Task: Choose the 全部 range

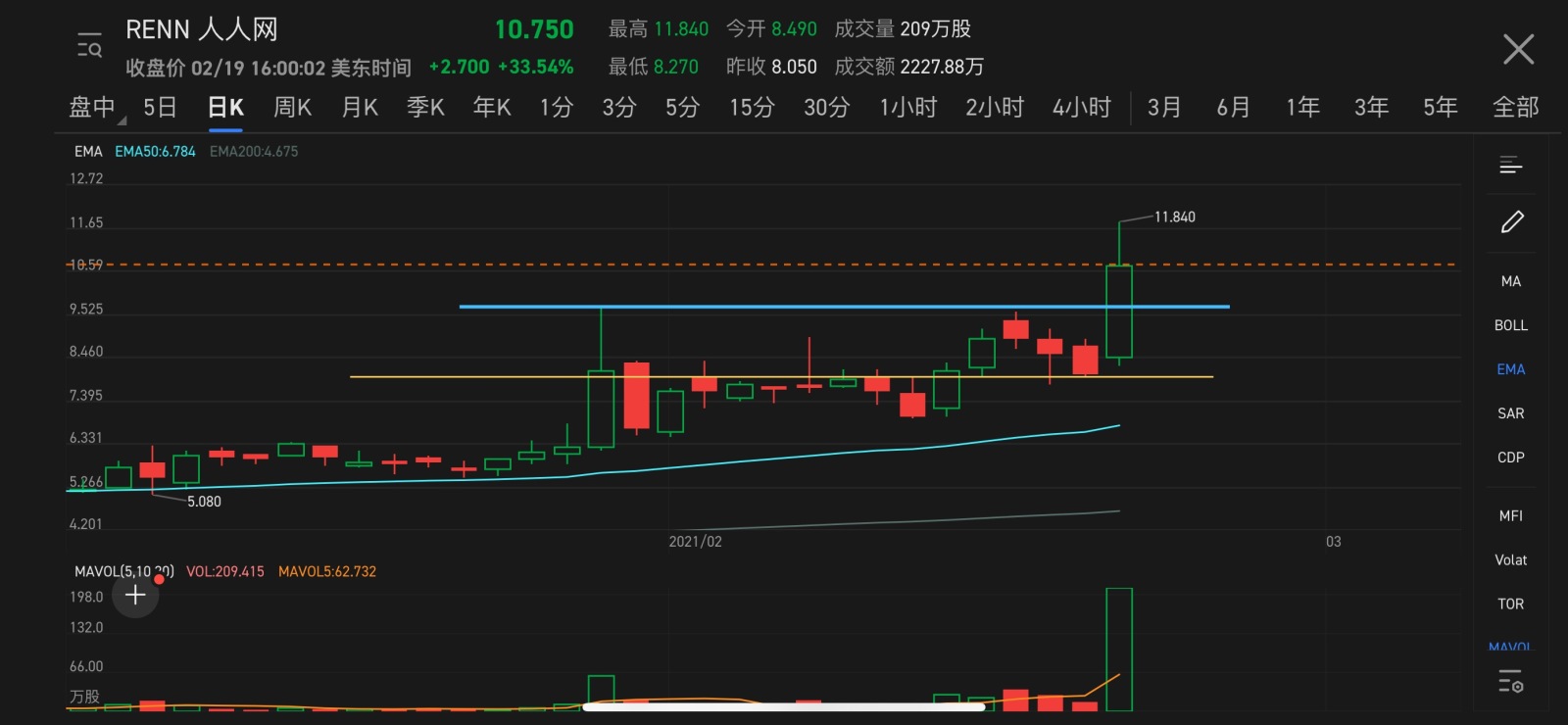Action: click(x=1515, y=107)
